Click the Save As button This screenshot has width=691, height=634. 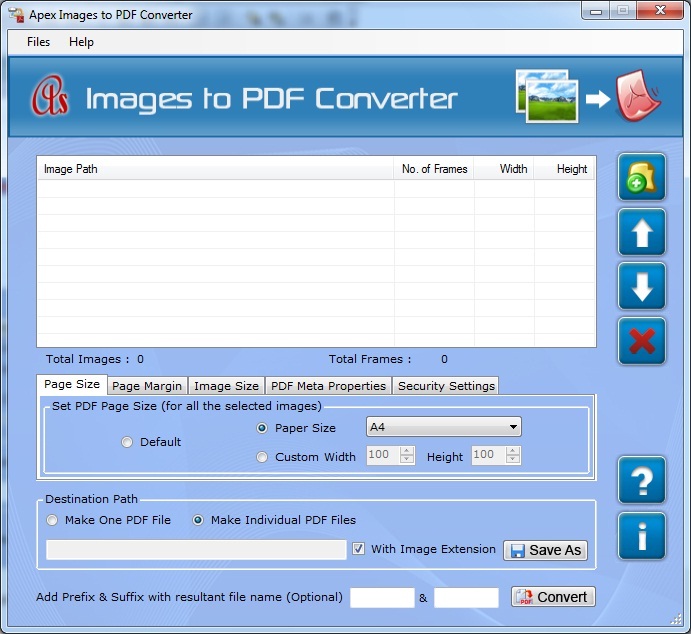click(x=545, y=550)
